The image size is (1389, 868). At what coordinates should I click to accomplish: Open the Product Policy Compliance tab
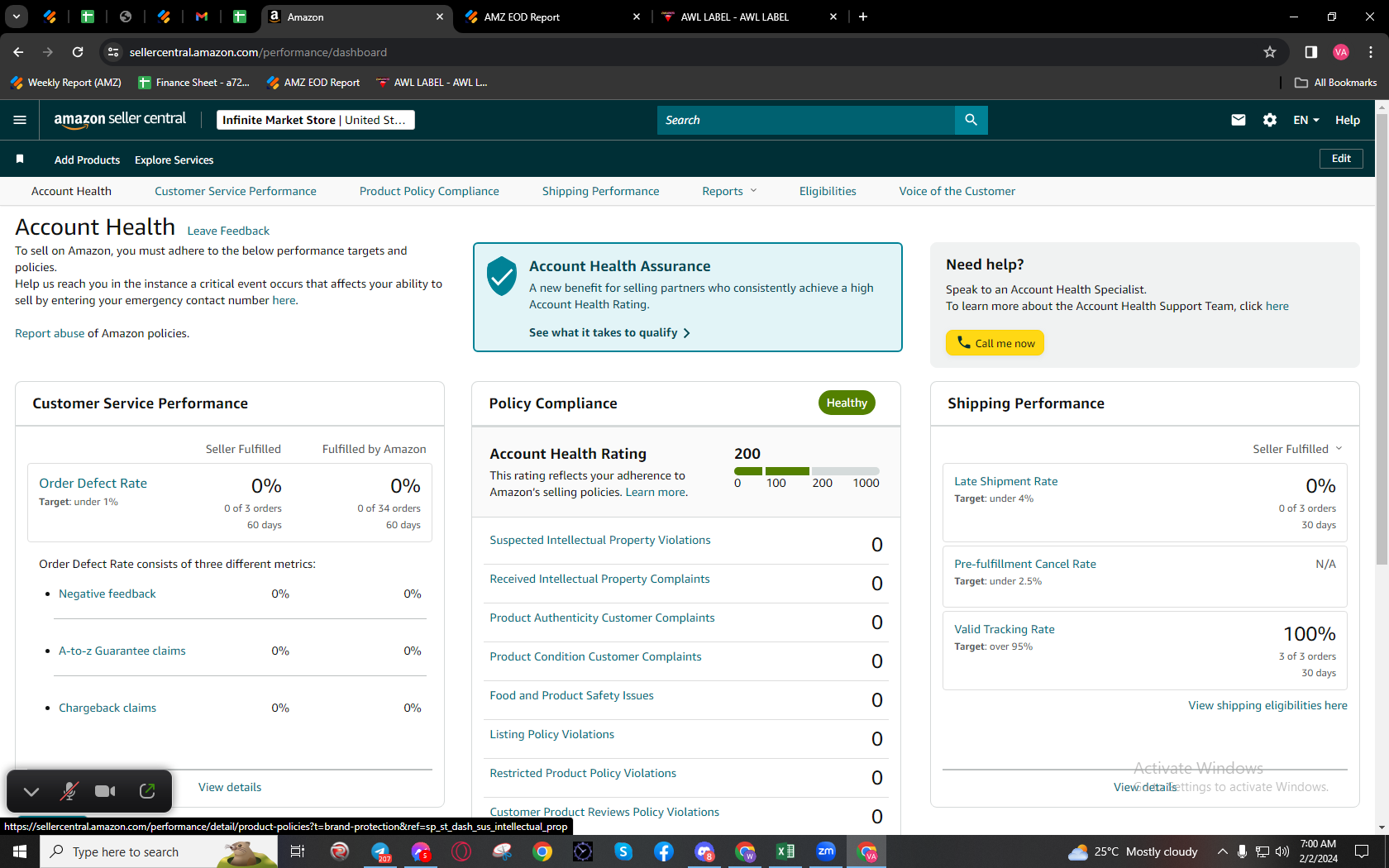click(429, 191)
